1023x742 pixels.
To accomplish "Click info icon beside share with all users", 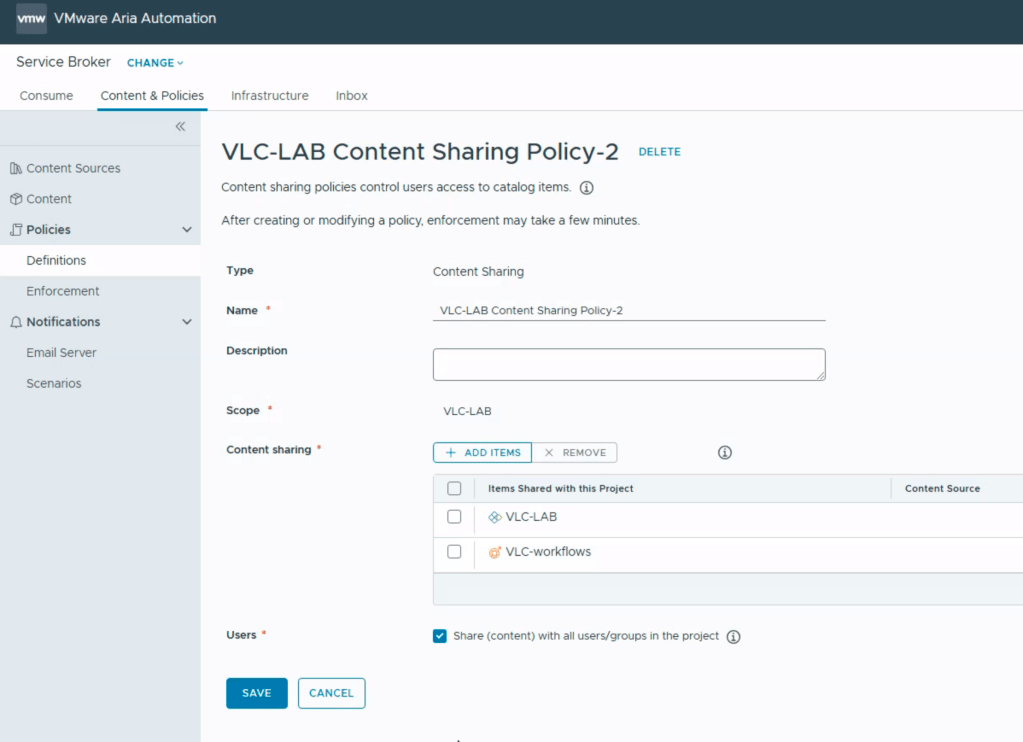I will tap(733, 637).
